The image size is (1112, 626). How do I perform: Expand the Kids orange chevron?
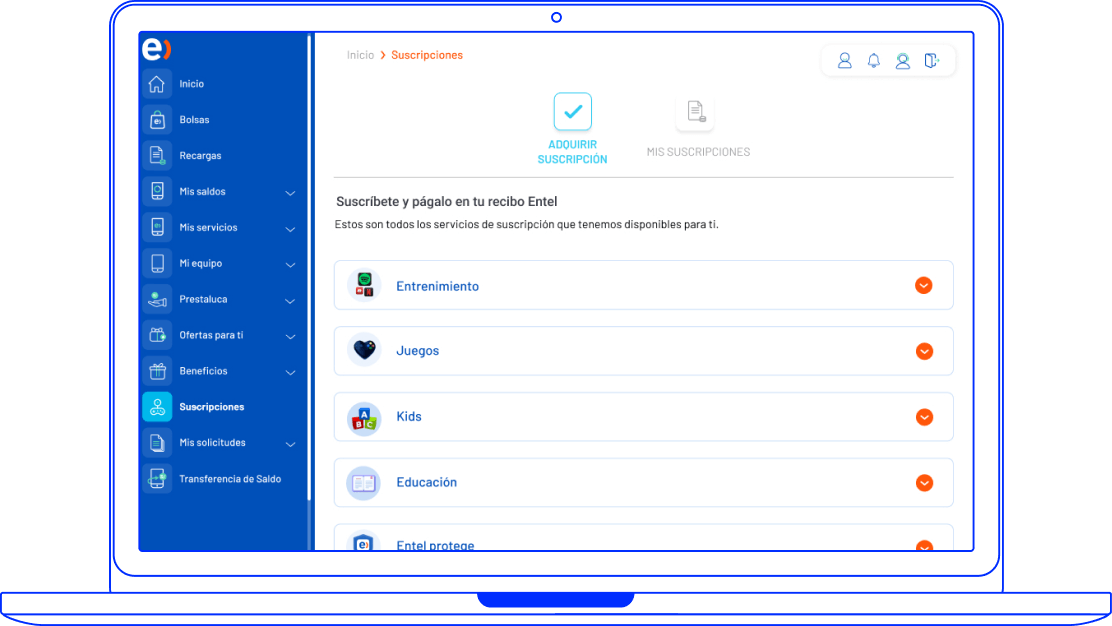coord(924,417)
